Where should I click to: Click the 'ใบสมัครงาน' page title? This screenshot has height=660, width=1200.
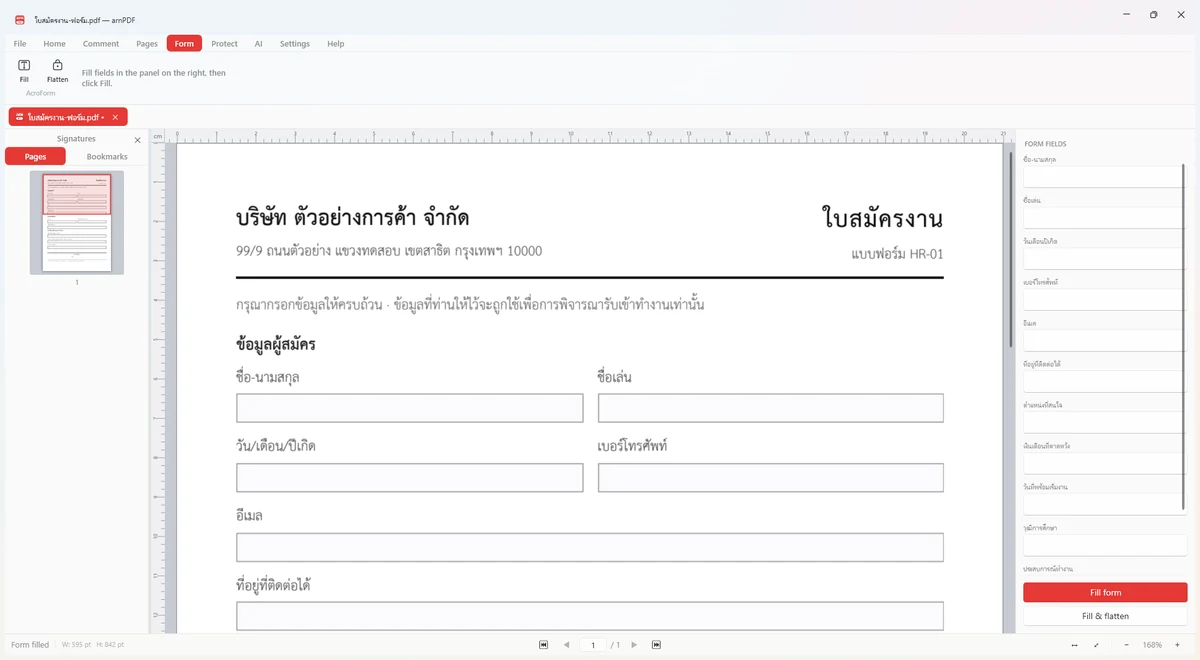(882, 218)
